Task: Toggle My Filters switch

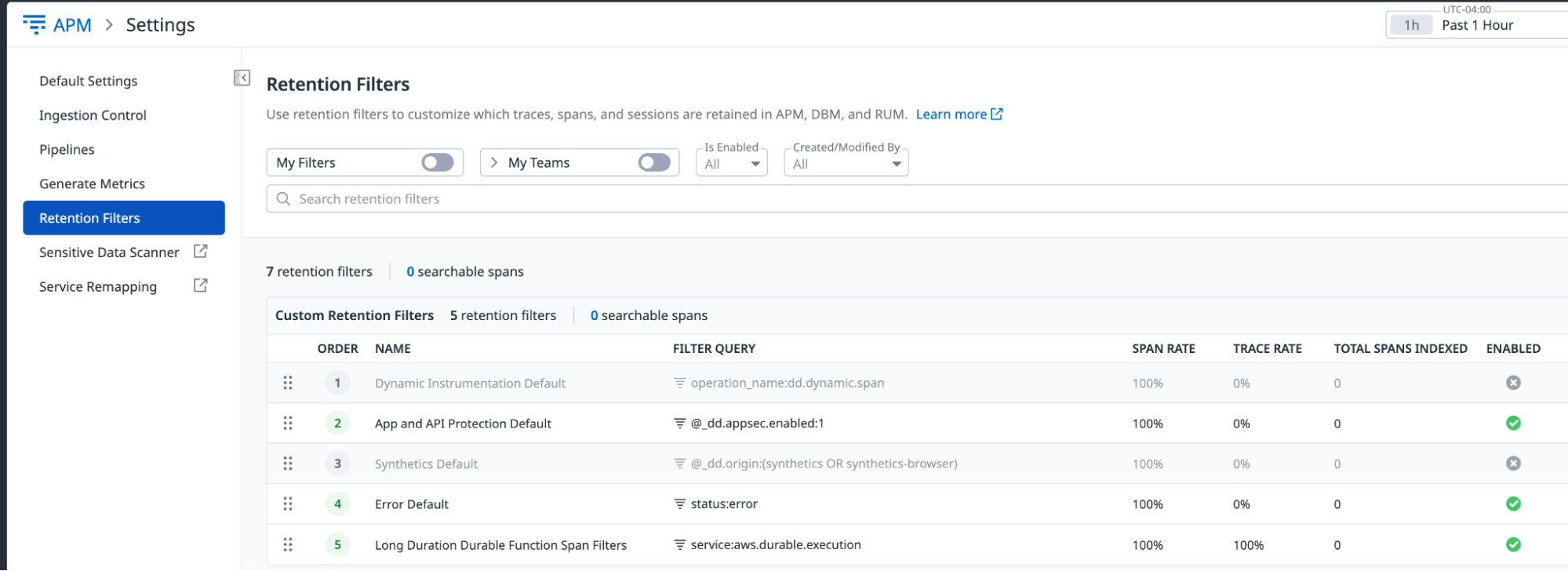Action: (x=438, y=162)
